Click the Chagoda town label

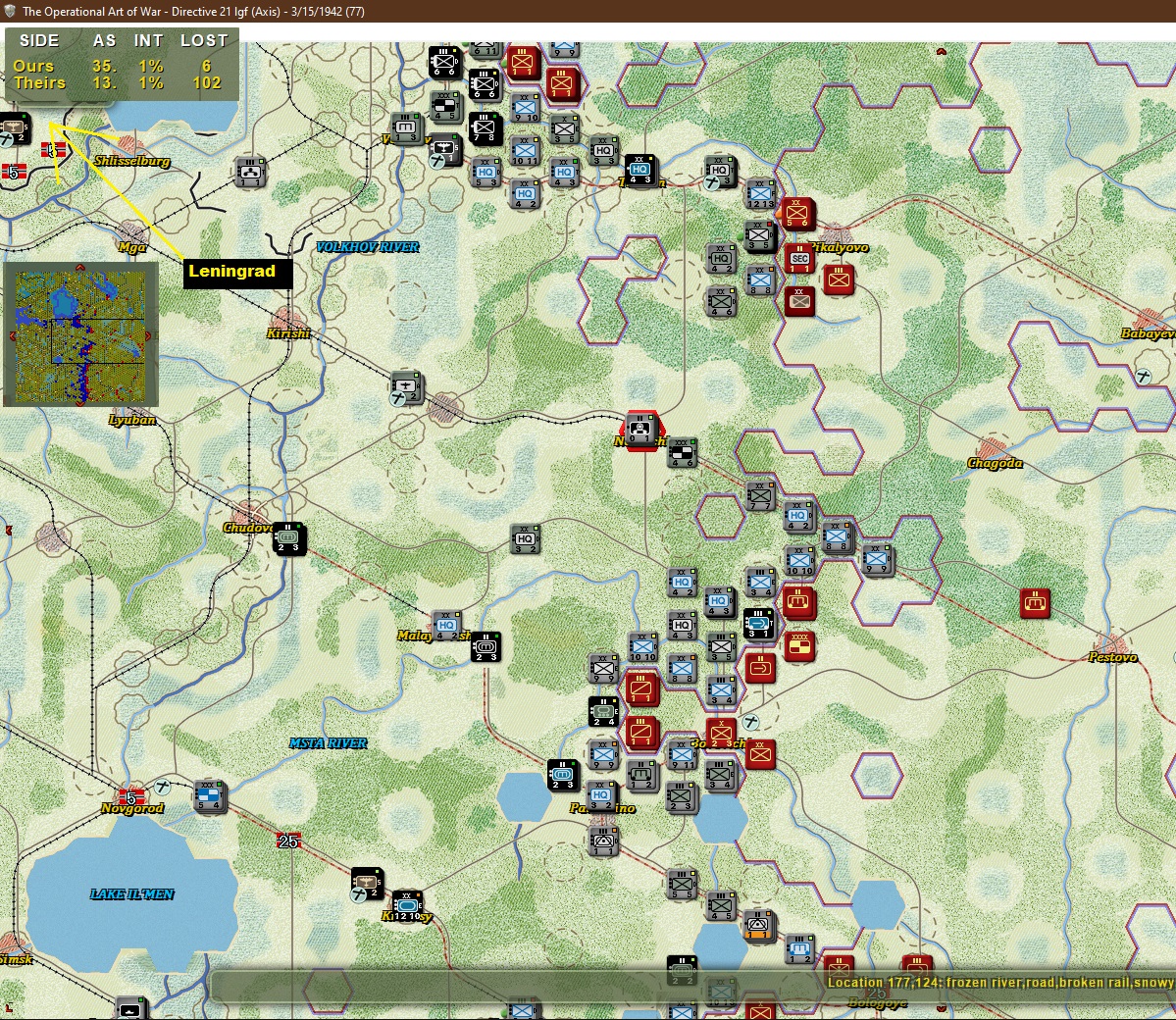point(995,463)
